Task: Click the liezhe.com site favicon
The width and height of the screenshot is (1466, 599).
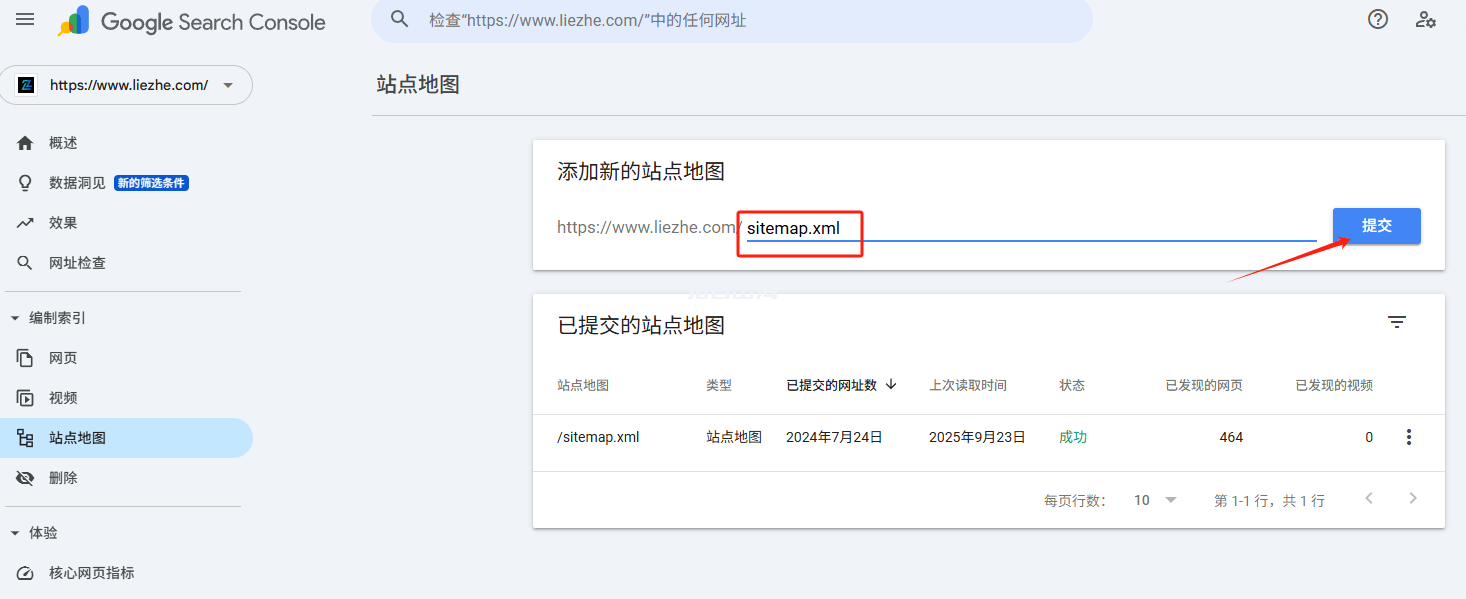Action: point(27,85)
